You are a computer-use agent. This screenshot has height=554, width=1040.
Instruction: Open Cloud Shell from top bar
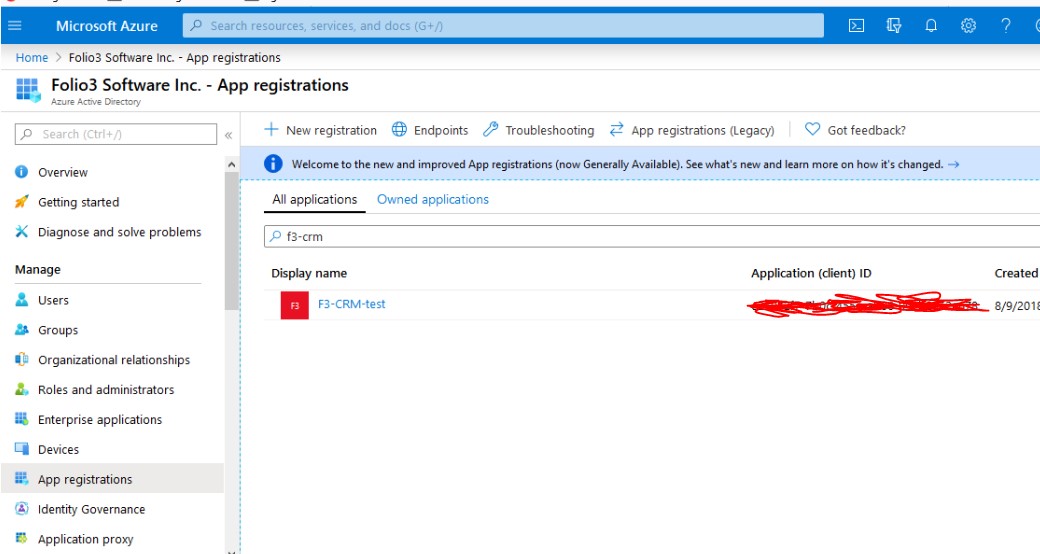click(856, 26)
